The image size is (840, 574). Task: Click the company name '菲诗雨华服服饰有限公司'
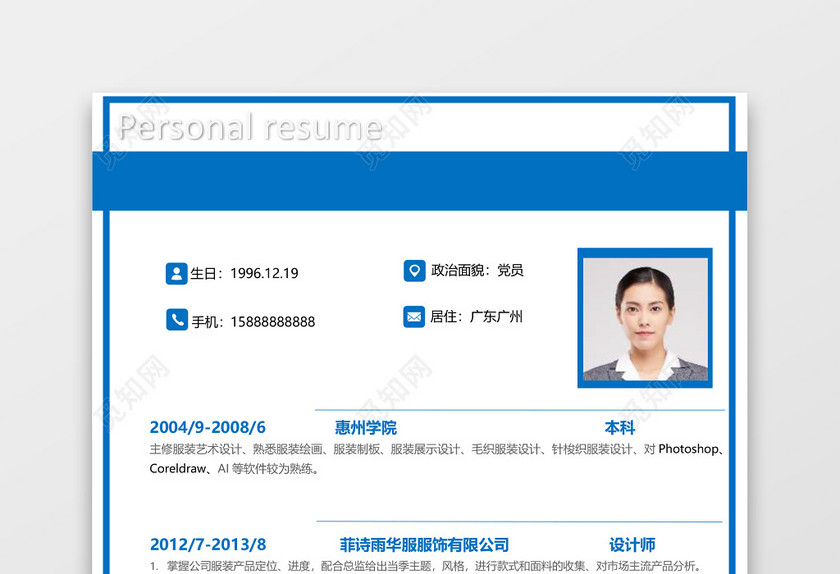(x=424, y=545)
